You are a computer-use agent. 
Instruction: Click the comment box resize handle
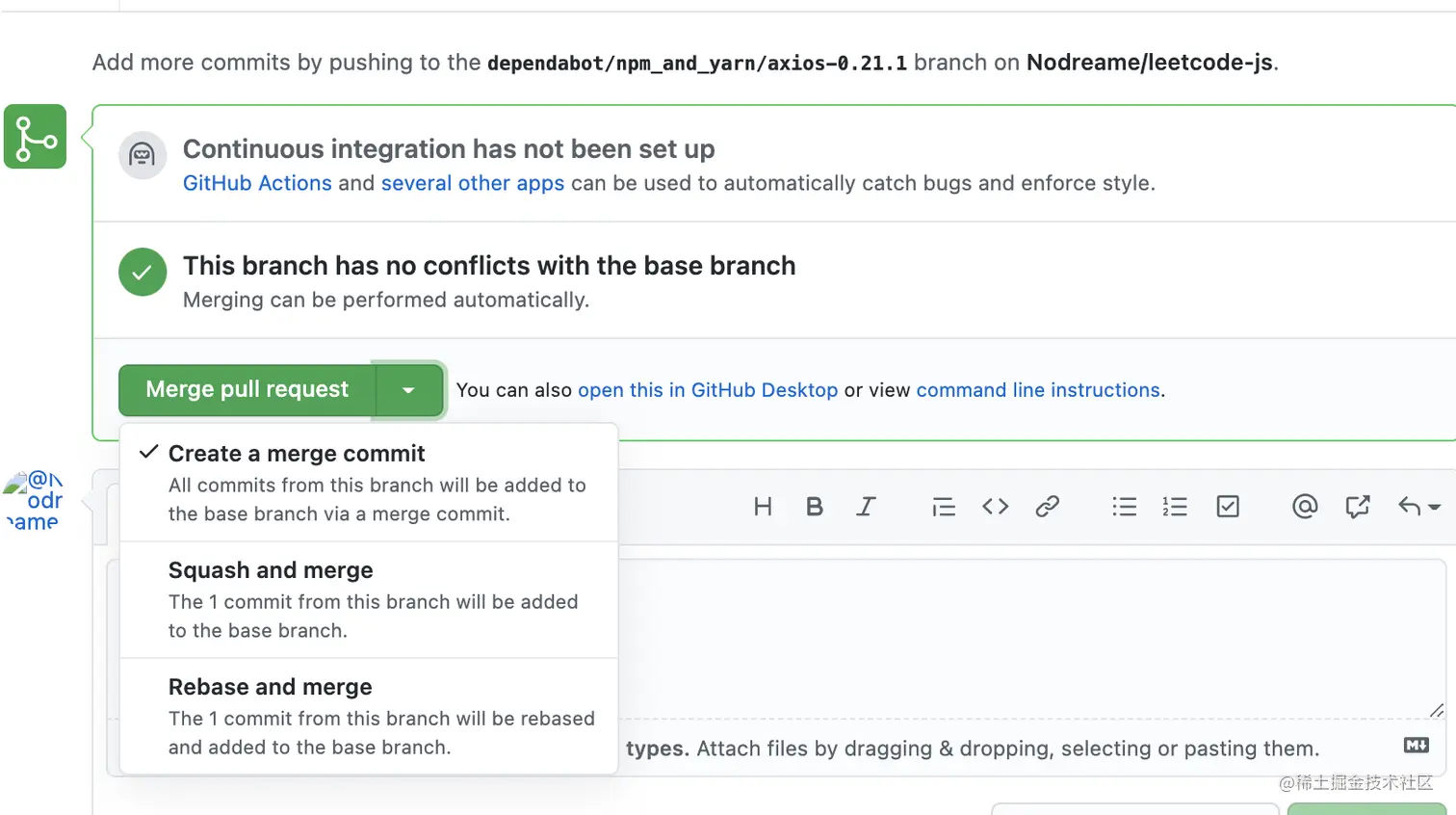coord(1436,710)
